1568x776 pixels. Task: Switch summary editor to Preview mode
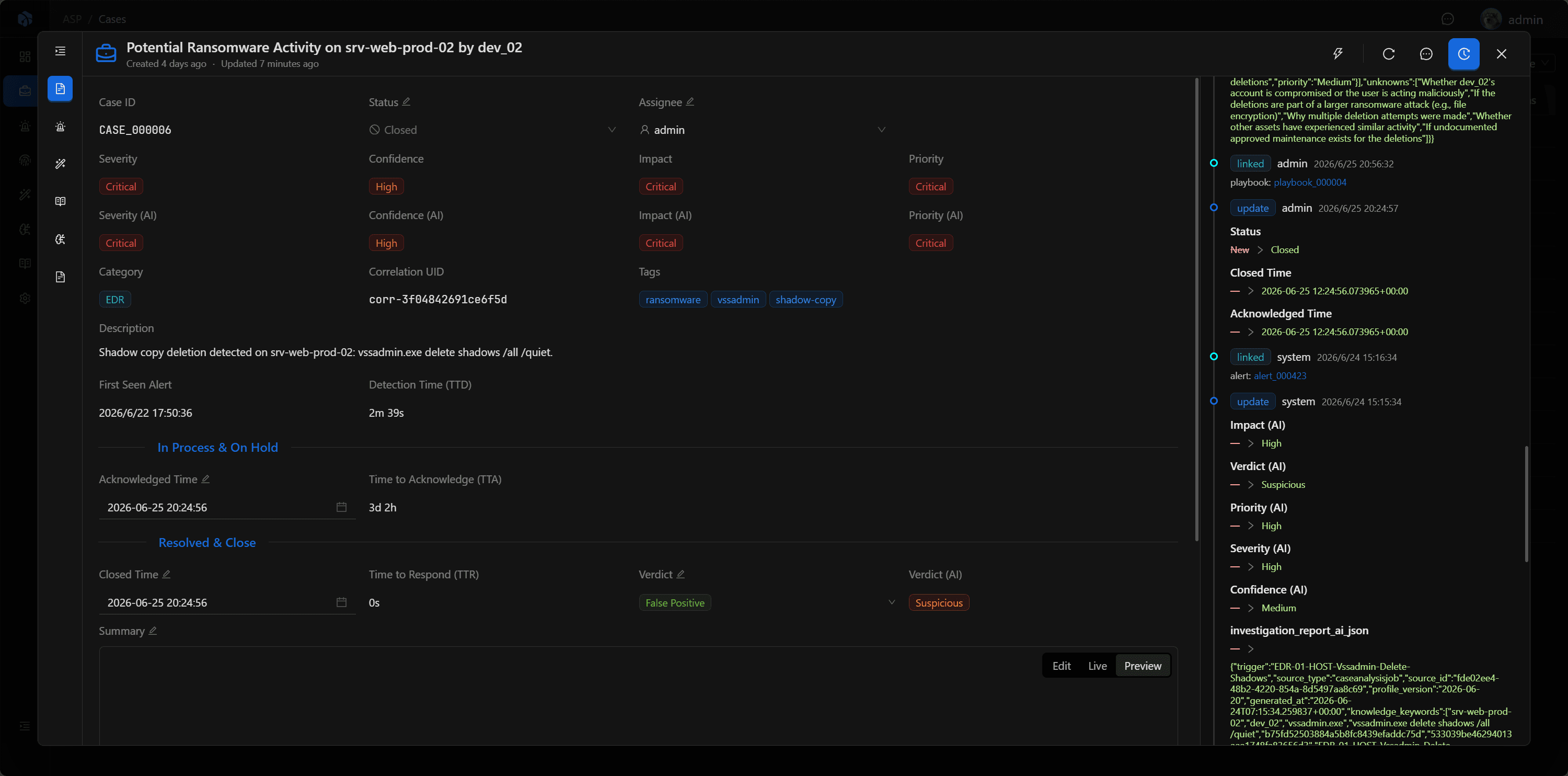click(x=1143, y=666)
